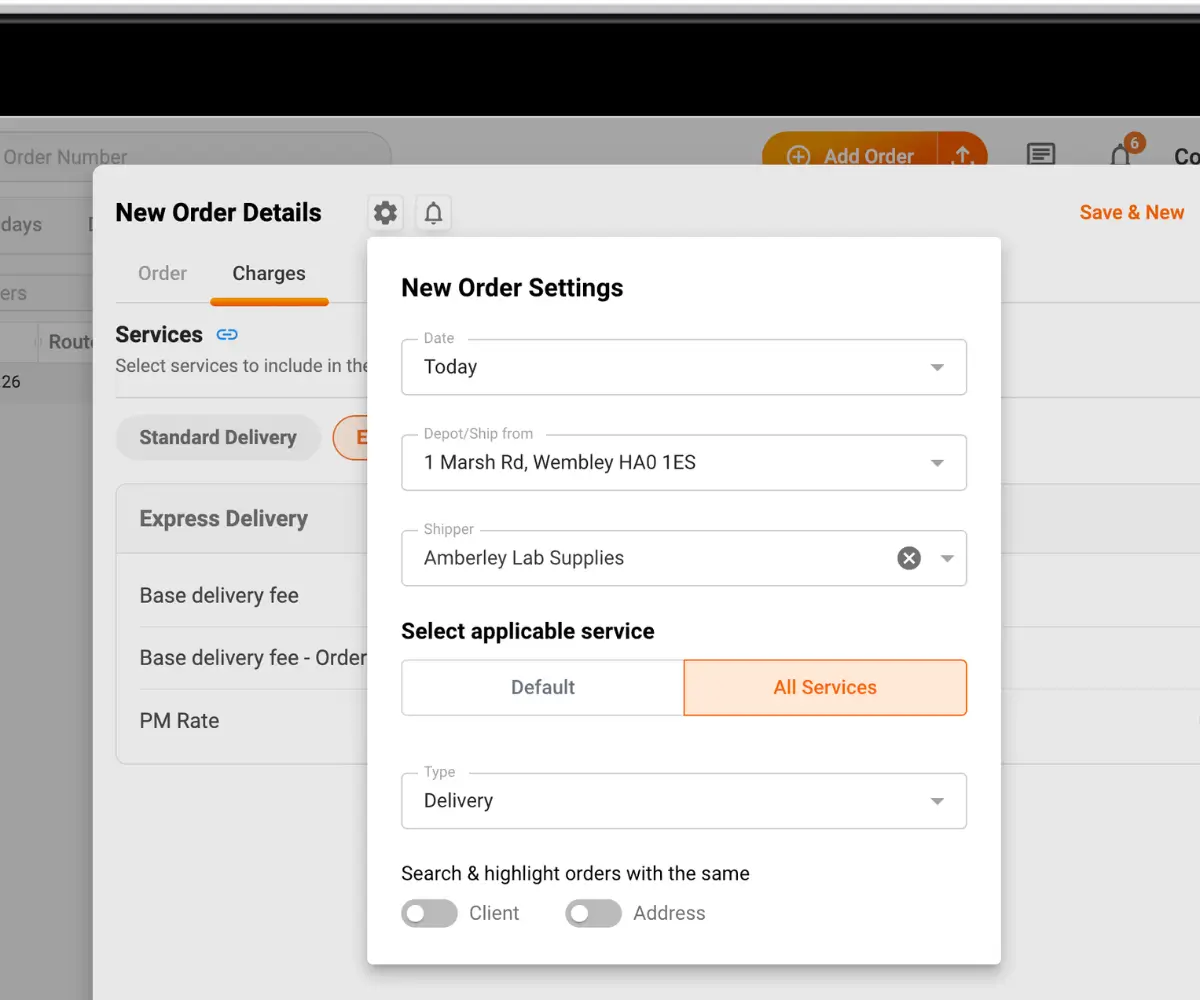Click the link icon next to Services
This screenshot has width=1200, height=1000.
(227, 335)
